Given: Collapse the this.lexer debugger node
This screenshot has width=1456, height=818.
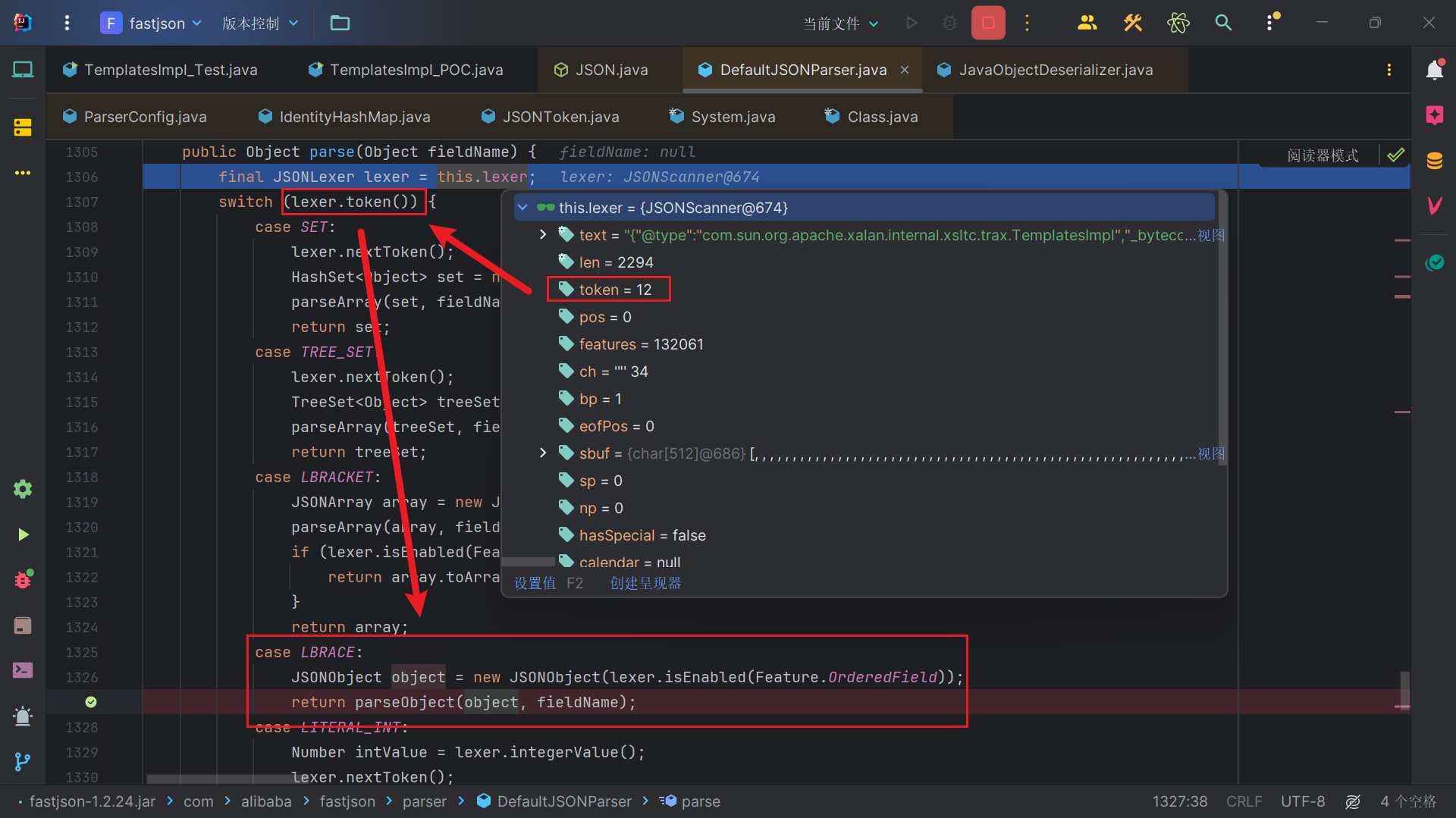Looking at the screenshot, I should tap(522, 207).
